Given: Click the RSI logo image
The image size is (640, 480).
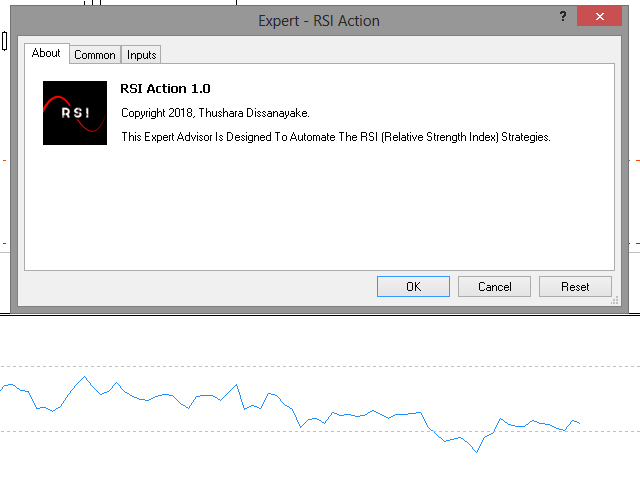Looking at the screenshot, I should 75,113.
